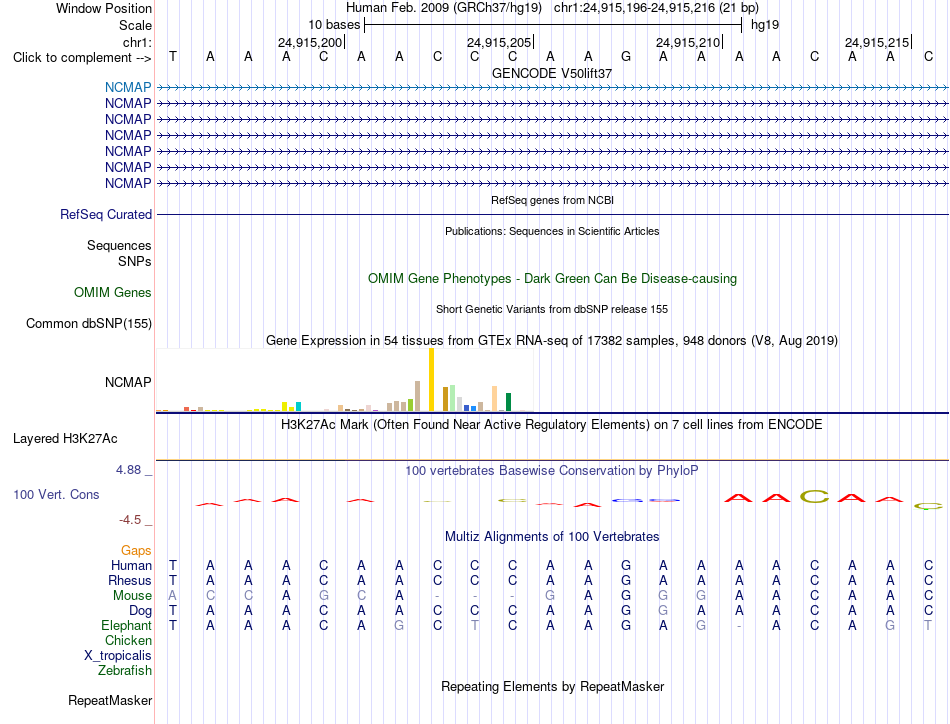Click the 'chr1:' label on the left
The image size is (950, 724).
click(137, 42)
